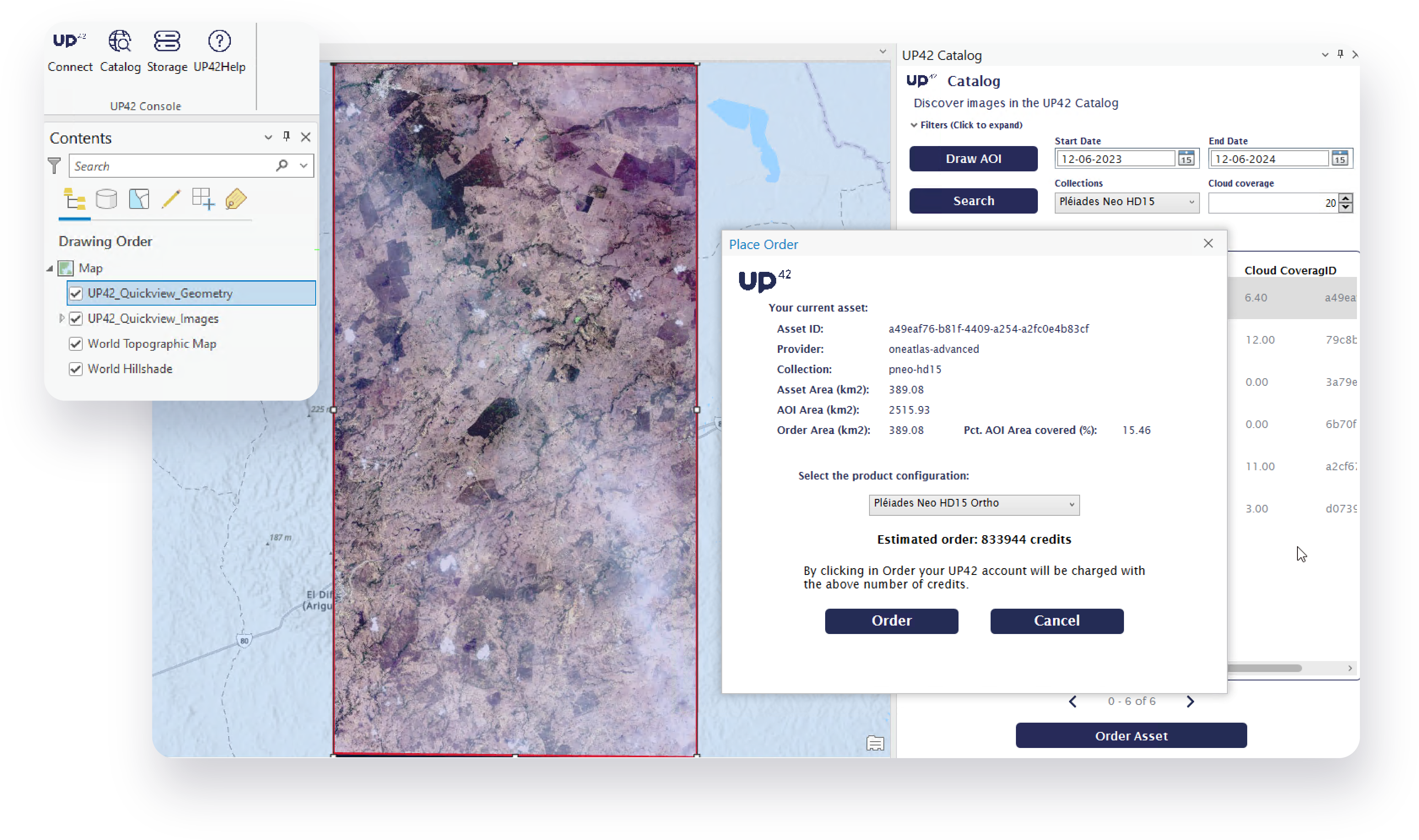Click the Contents Search field
The image size is (1419, 840).
click(x=173, y=166)
